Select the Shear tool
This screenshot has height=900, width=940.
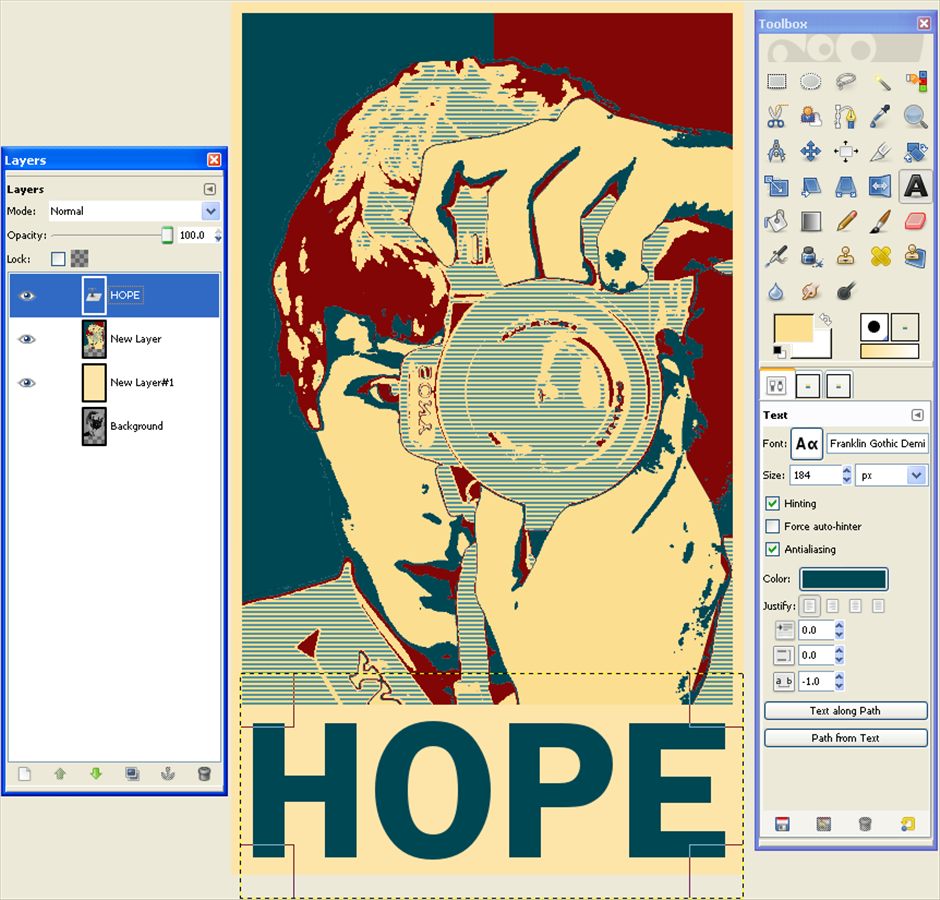[x=811, y=186]
